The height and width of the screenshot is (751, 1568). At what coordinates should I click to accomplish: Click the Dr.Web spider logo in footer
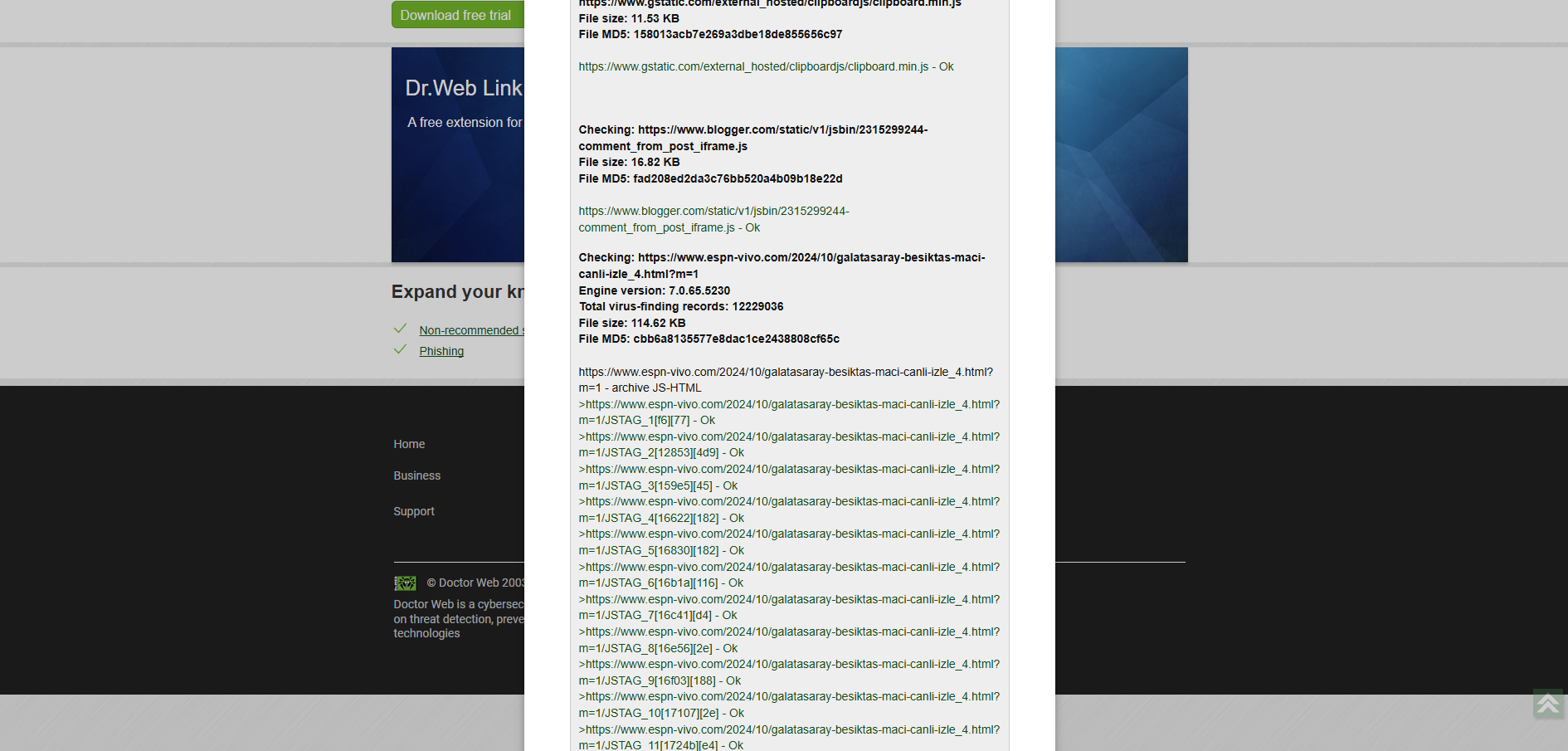(x=405, y=583)
